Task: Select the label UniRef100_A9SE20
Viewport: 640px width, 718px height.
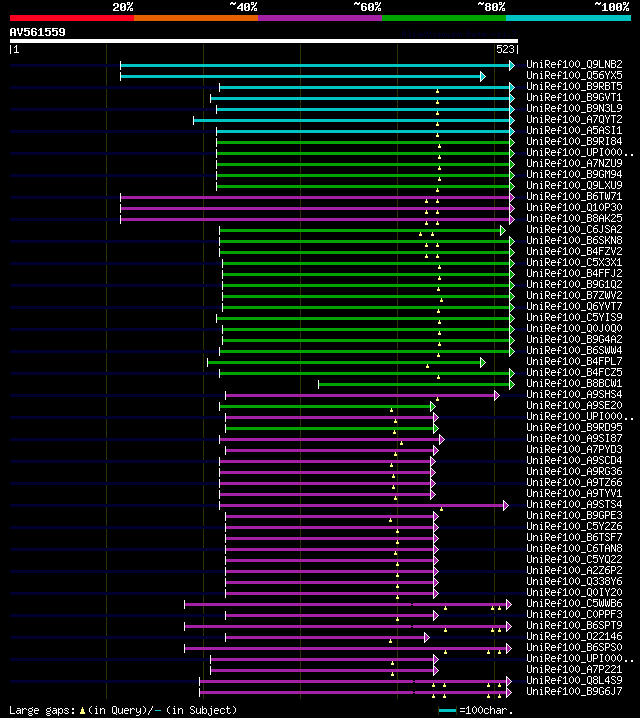Action: pos(574,405)
